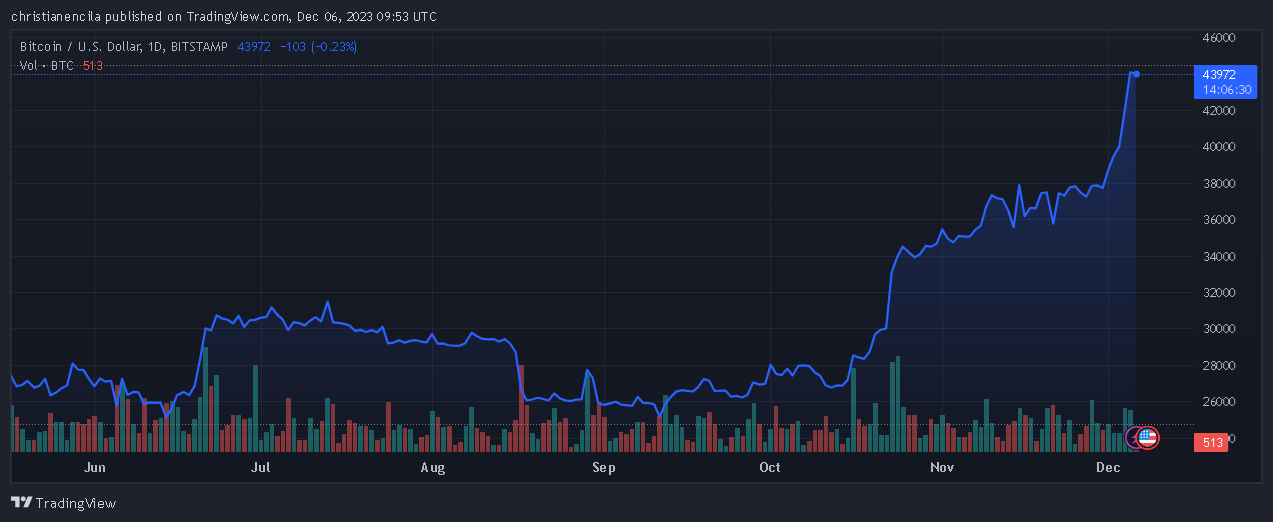Click the 46000 price scale label
This screenshot has height=522, width=1273.
pos(1219,38)
